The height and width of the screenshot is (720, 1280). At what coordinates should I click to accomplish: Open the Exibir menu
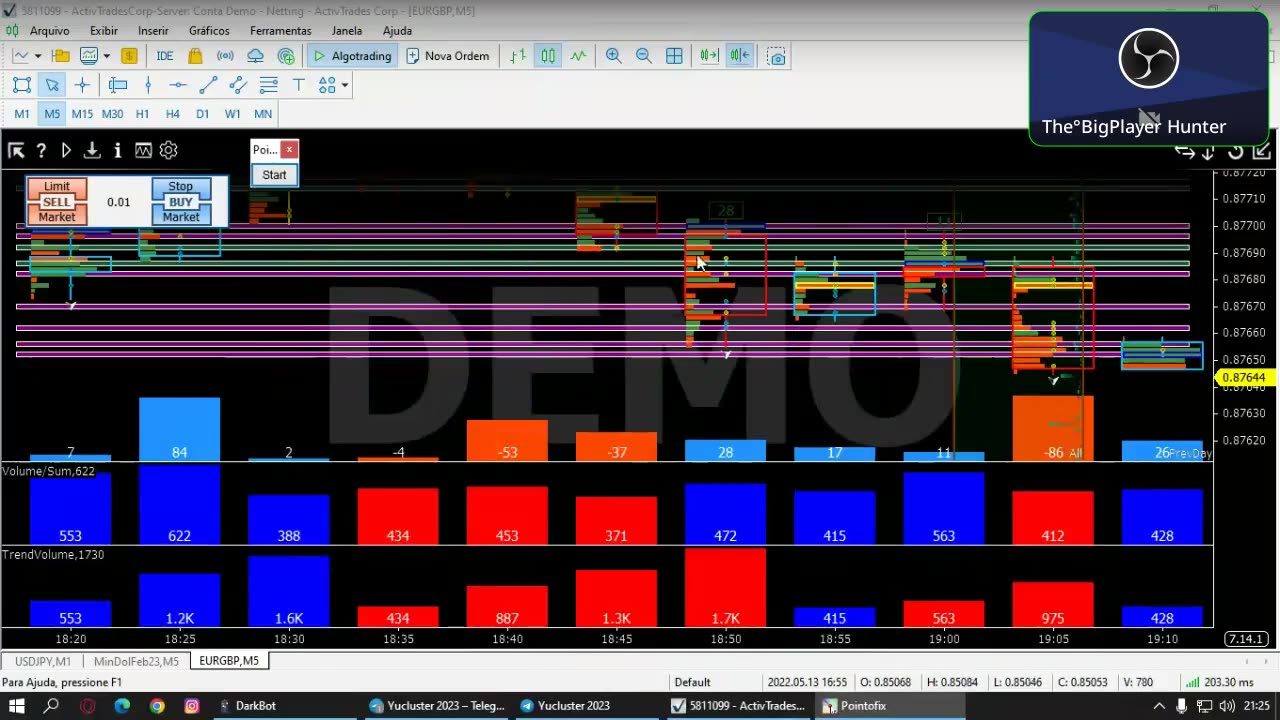pyautogui.click(x=104, y=31)
